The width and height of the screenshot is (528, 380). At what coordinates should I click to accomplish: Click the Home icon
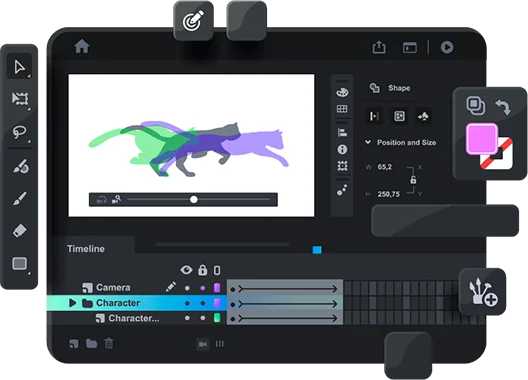coord(82,46)
